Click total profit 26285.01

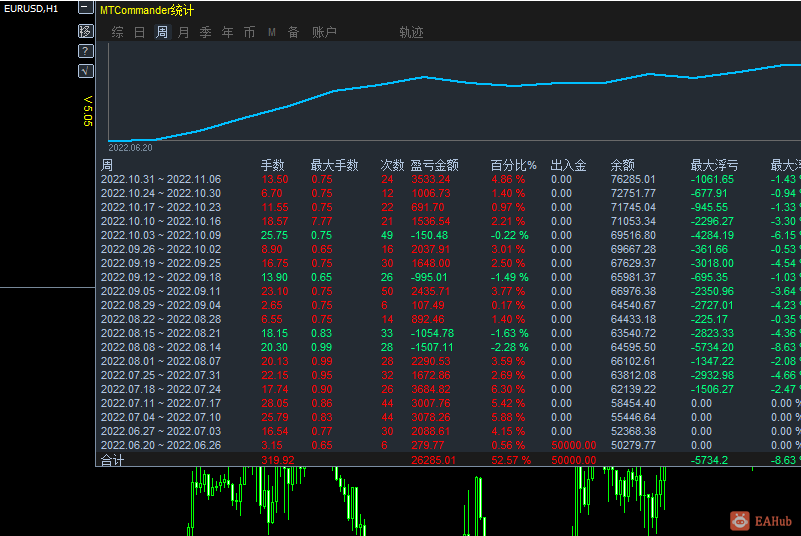click(433, 460)
